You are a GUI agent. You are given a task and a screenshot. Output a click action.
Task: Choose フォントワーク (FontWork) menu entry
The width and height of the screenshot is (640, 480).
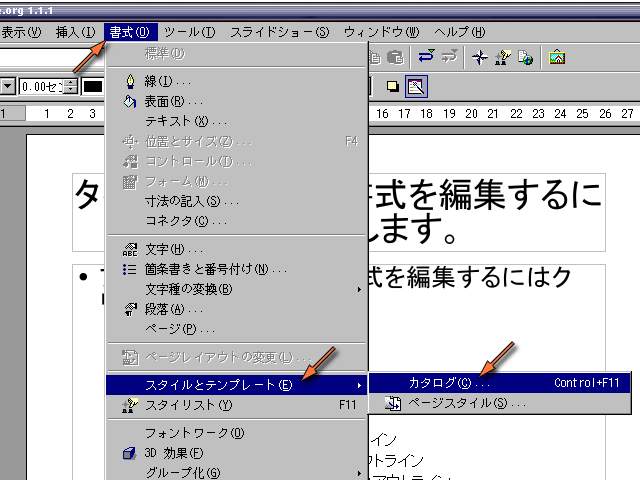click(x=237, y=433)
